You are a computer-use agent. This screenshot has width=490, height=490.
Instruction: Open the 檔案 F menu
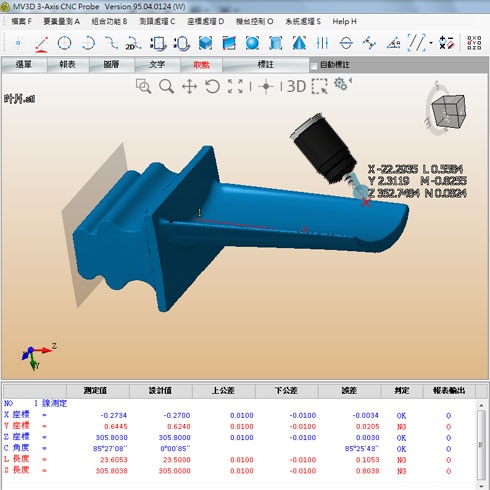(x=21, y=22)
